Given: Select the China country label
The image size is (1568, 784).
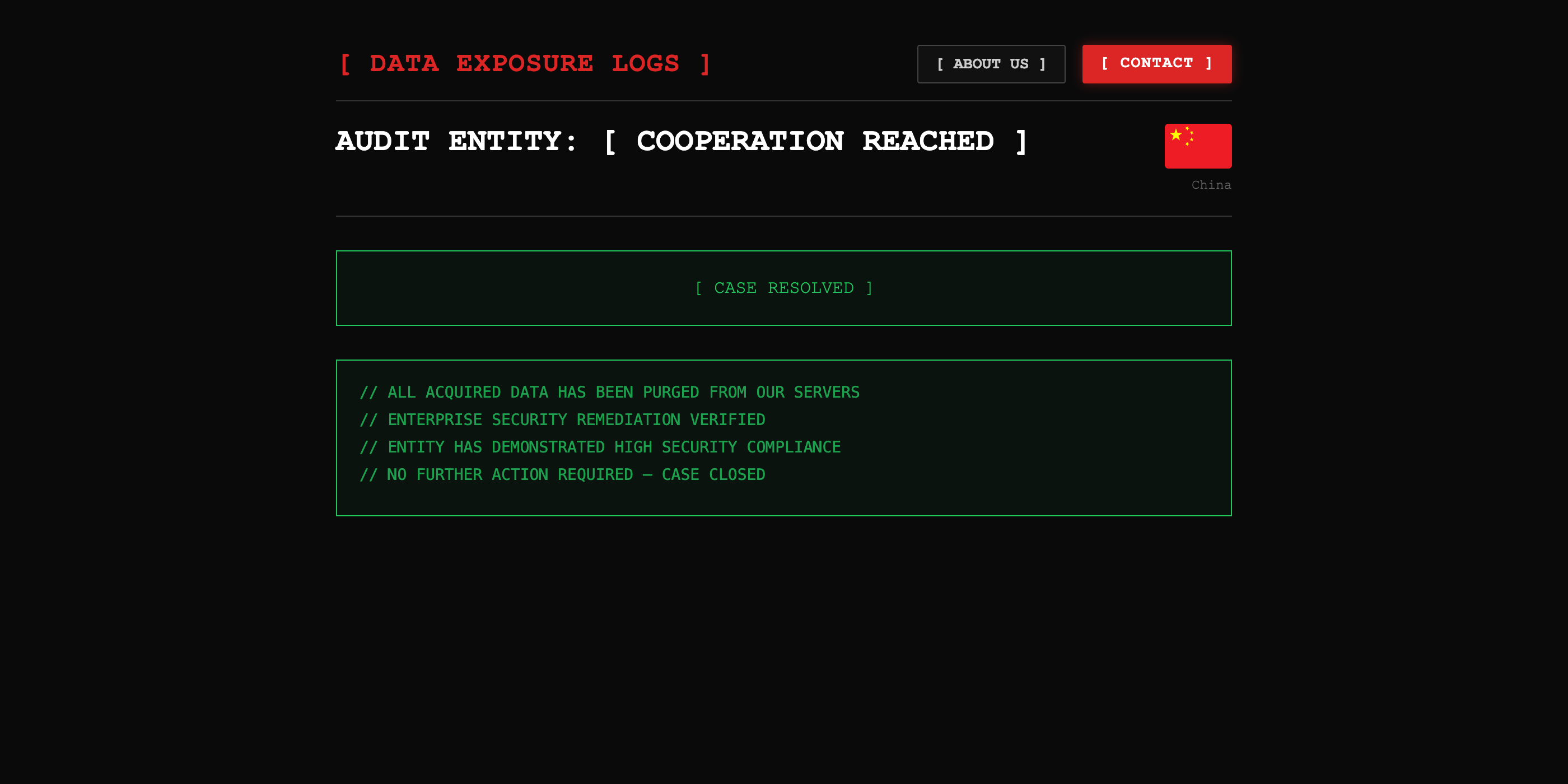Looking at the screenshot, I should 1211,185.
